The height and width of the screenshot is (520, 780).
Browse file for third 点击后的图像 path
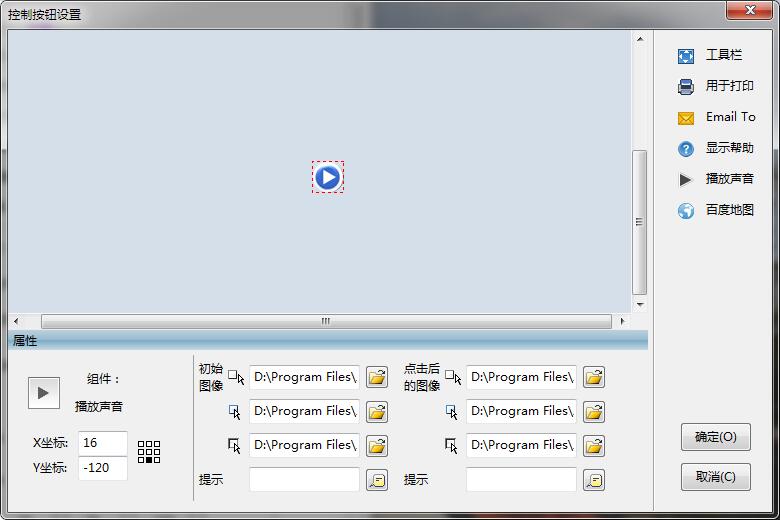(x=594, y=445)
